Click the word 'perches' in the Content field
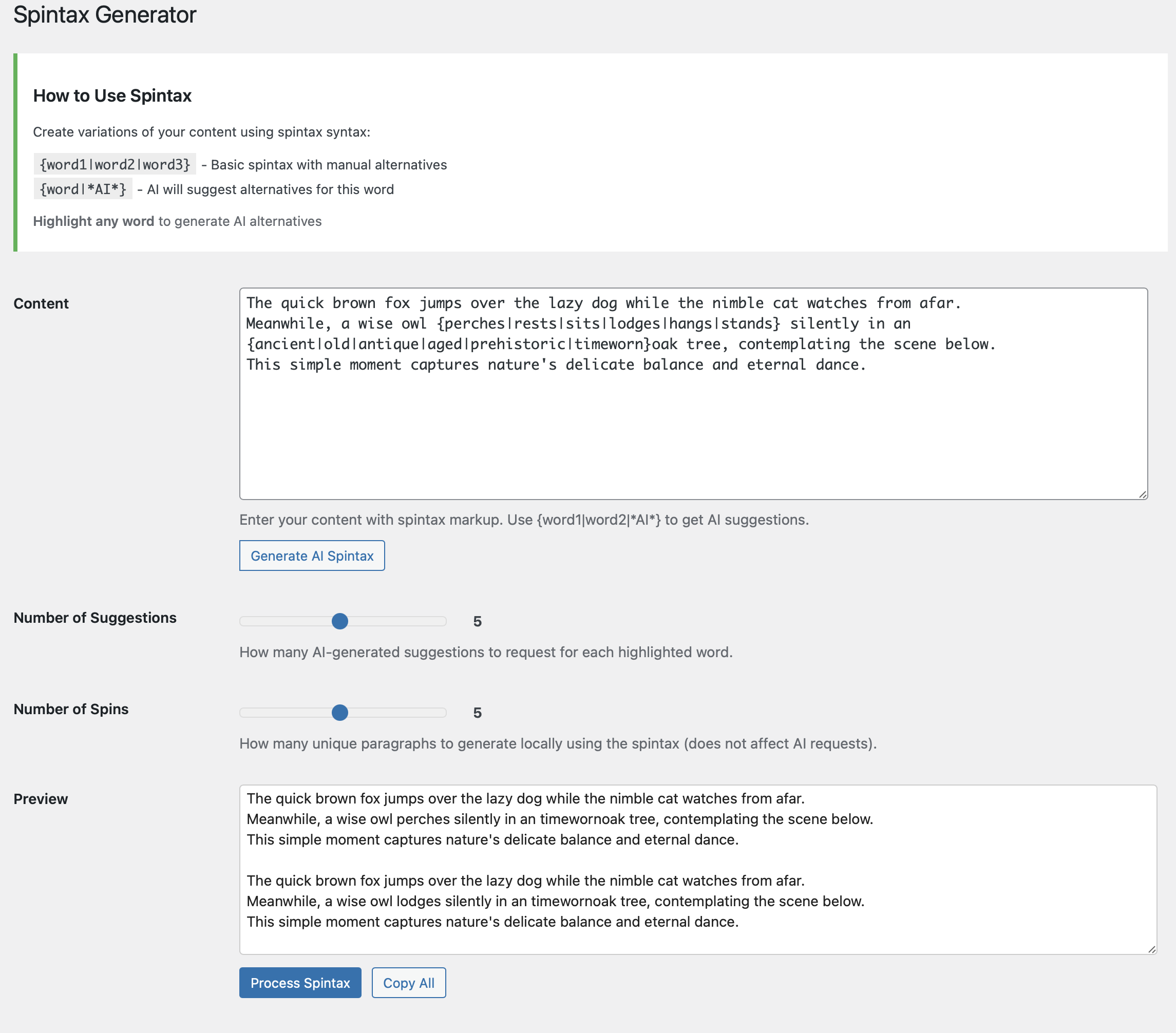This screenshot has height=1033, width=1176. (475, 324)
